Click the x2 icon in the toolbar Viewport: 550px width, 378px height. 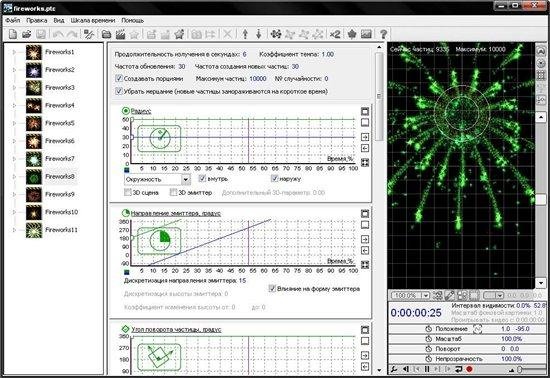[335, 34]
